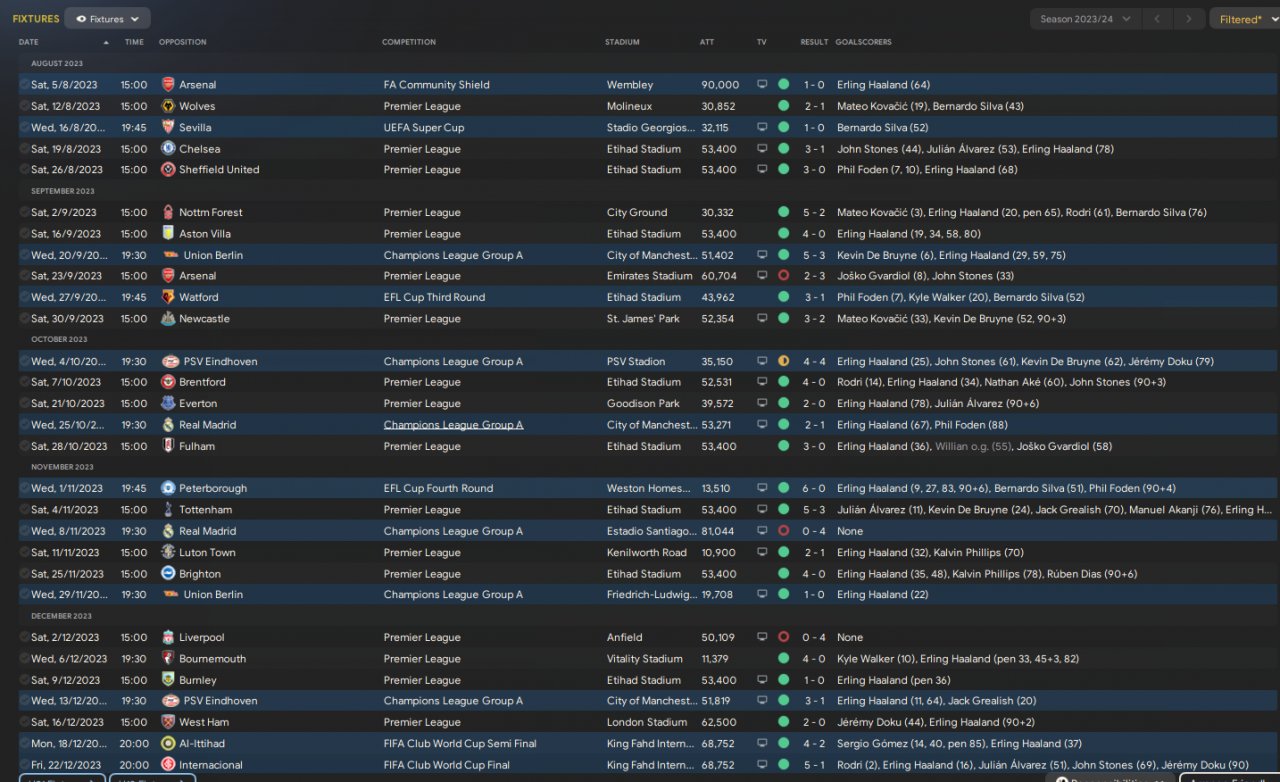This screenshot has width=1280, height=782.
Task: Click the Internacional club badge
Action: (168, 765)
